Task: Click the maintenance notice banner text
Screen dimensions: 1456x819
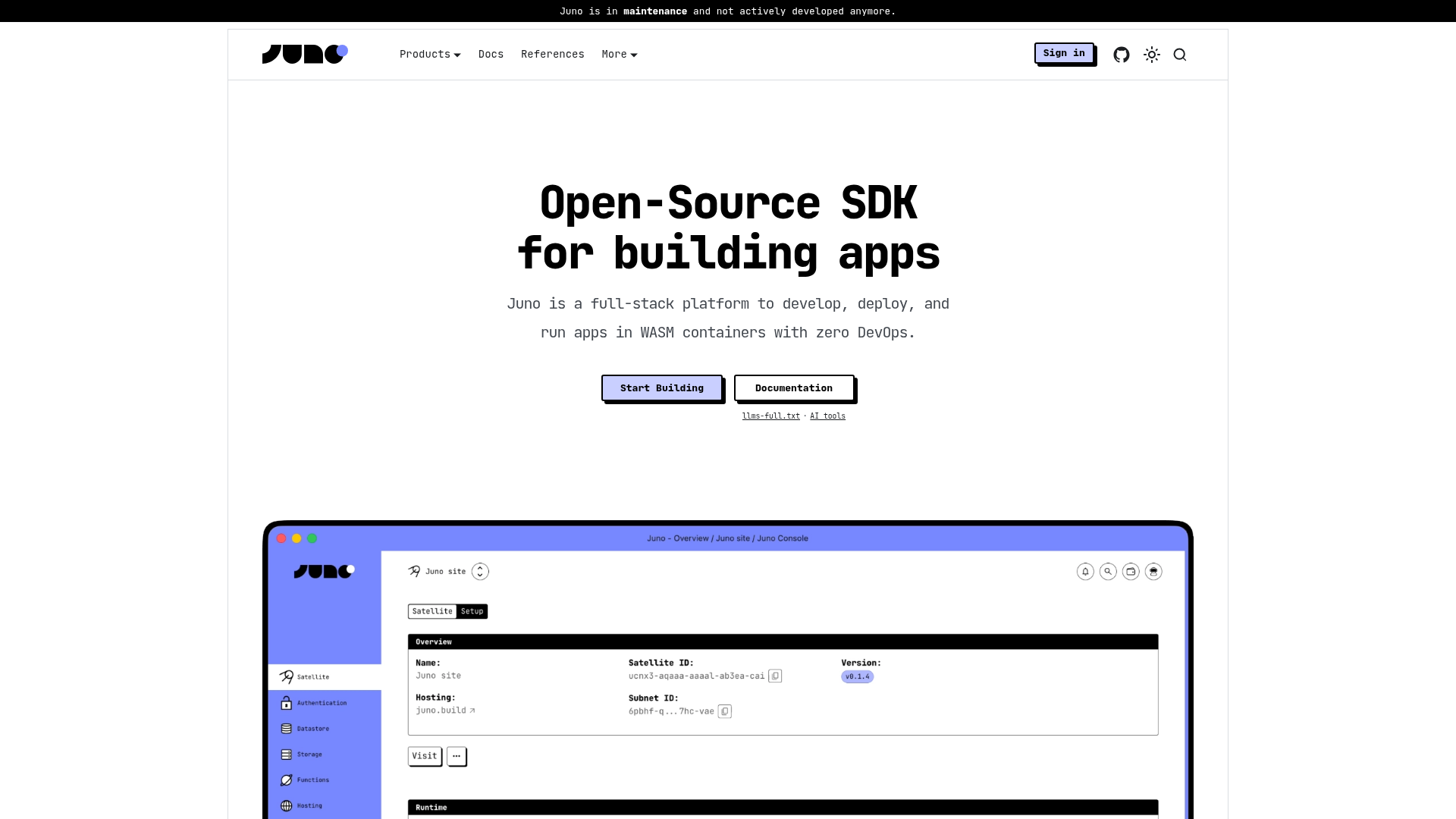Action: [x=728, y=11]
